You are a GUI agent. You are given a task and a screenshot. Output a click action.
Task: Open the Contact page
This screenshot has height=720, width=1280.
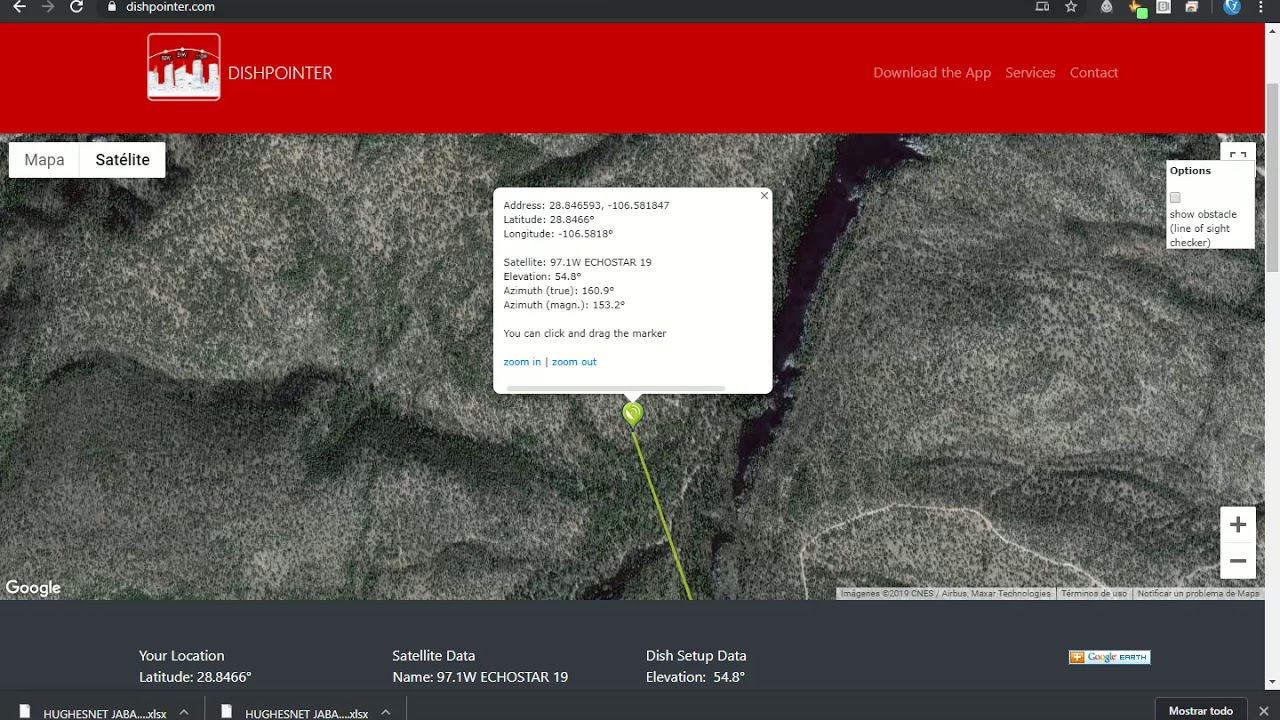(x=1094, y=73)
